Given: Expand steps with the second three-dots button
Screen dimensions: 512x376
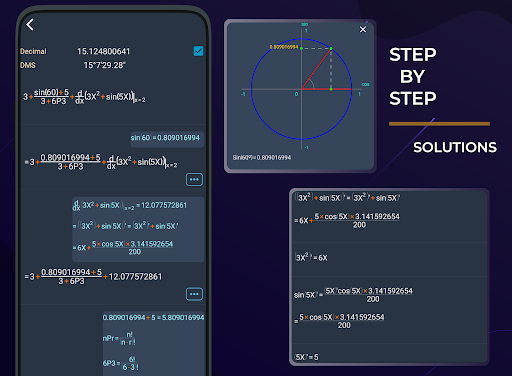Looking at the screenshot, I should (194, 294).
